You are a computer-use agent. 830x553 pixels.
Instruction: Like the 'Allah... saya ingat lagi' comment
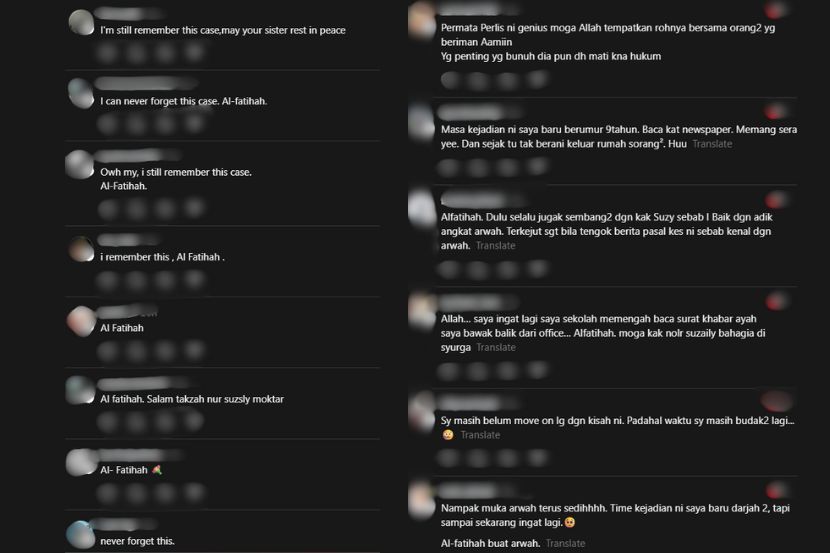pyautogui.click(x=775, y=302)
